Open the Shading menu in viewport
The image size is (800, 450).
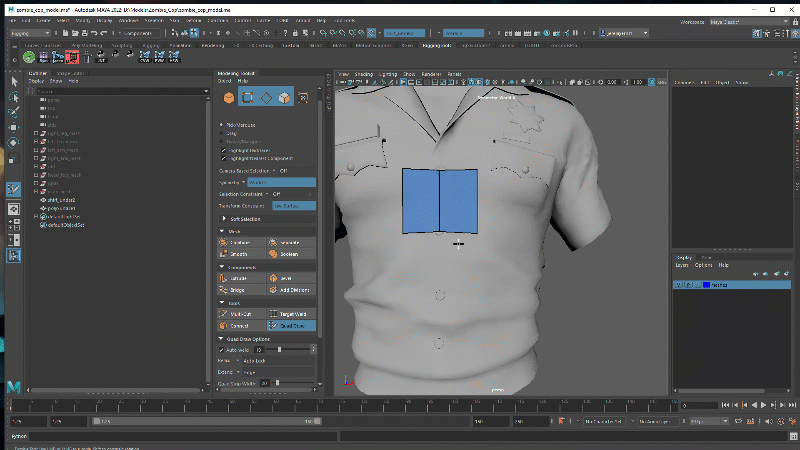pos(364,74)
